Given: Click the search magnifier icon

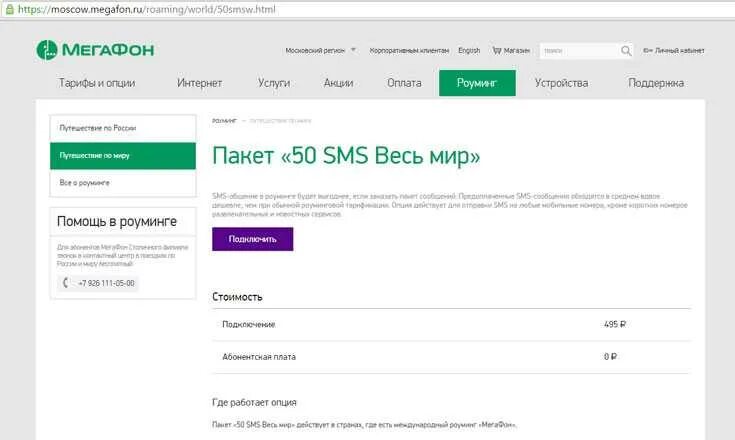Looking at the screenshot, I should coord(626,51).
